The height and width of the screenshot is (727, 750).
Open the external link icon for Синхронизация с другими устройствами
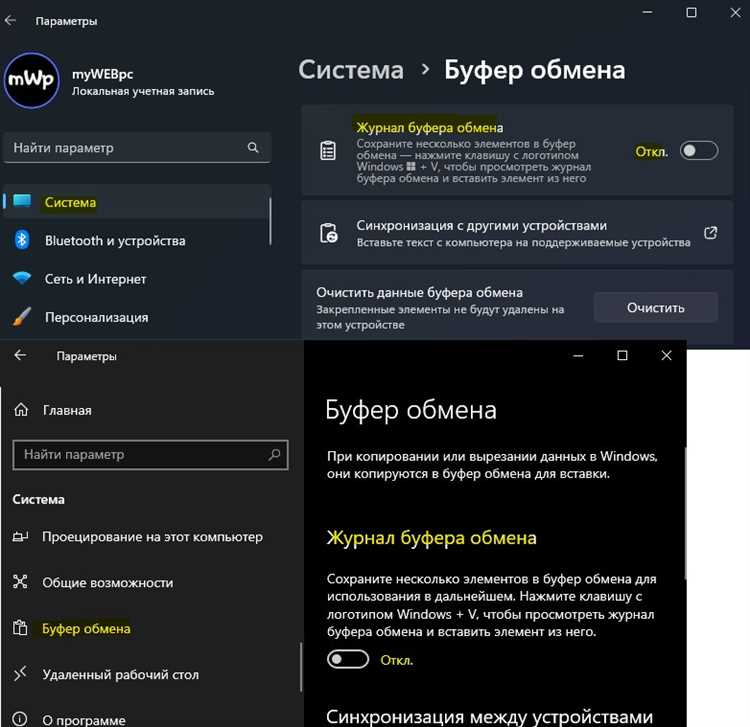point(711,233)
